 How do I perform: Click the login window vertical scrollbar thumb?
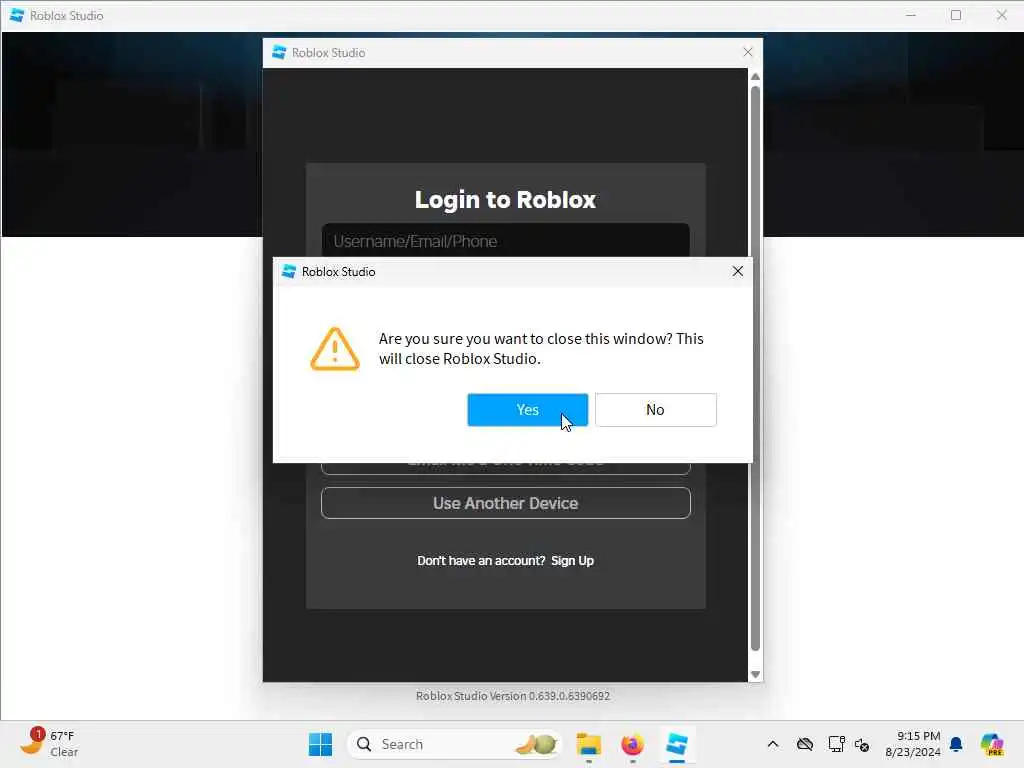point(755,368)
